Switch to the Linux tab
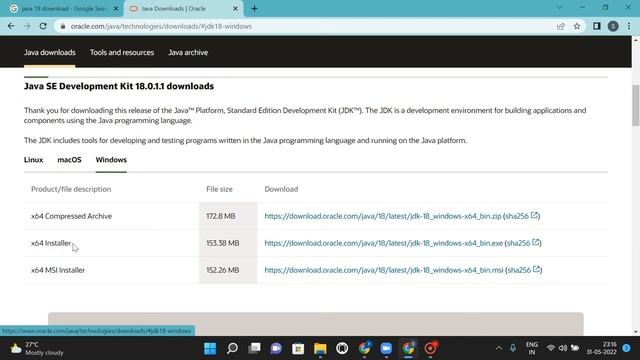The width and height of the screenshot is (640, 360). [33, 160]
